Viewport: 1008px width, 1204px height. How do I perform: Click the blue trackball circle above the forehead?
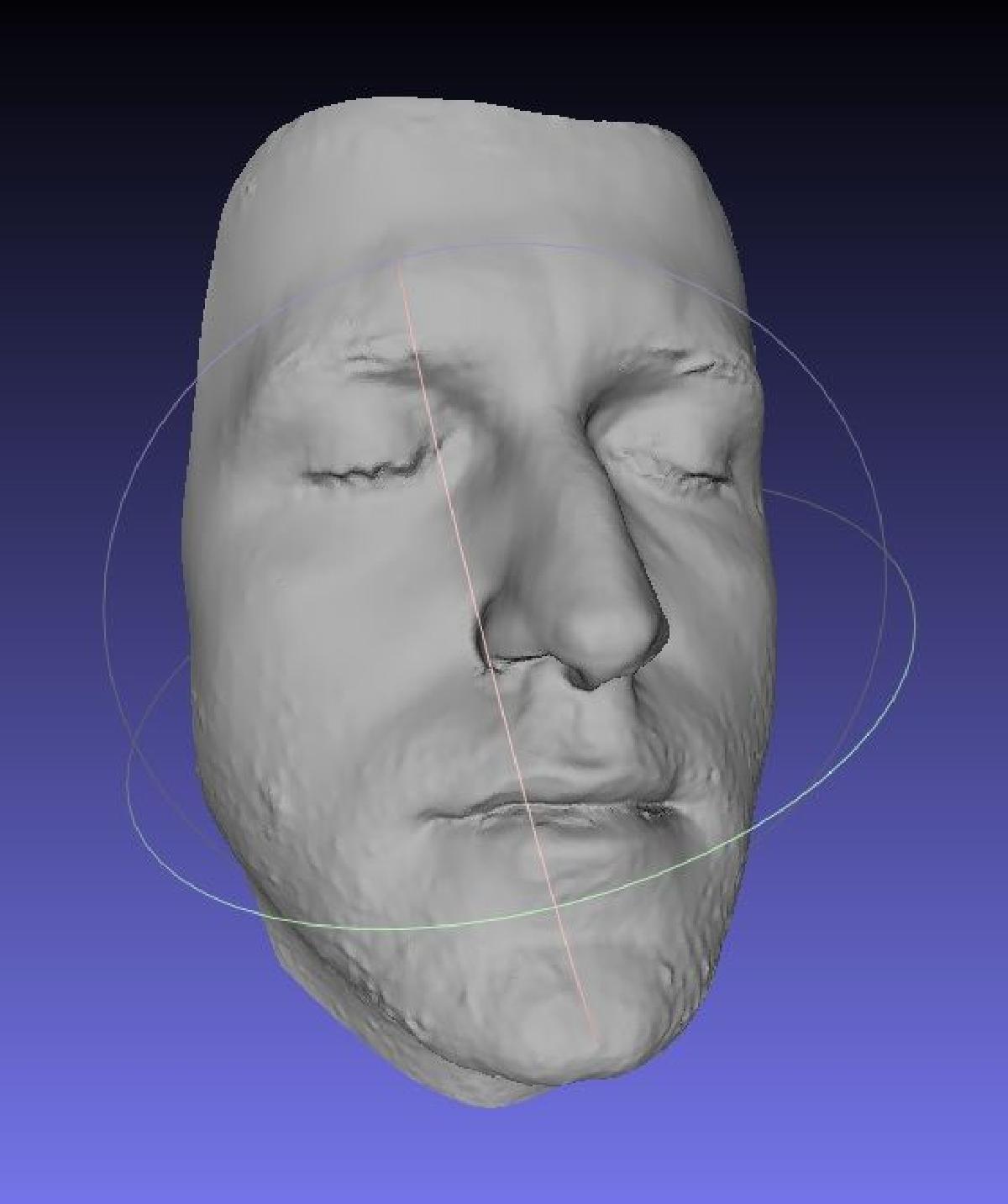[521, 246]
